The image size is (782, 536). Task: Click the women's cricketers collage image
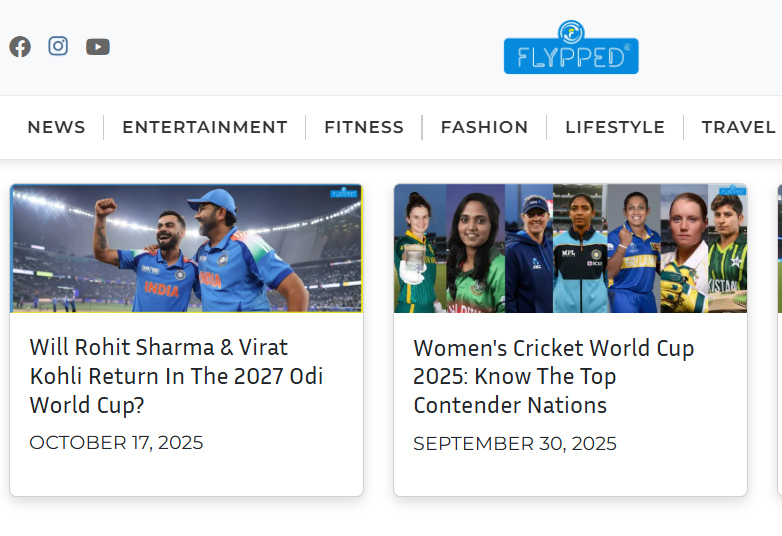click(570, 248)
